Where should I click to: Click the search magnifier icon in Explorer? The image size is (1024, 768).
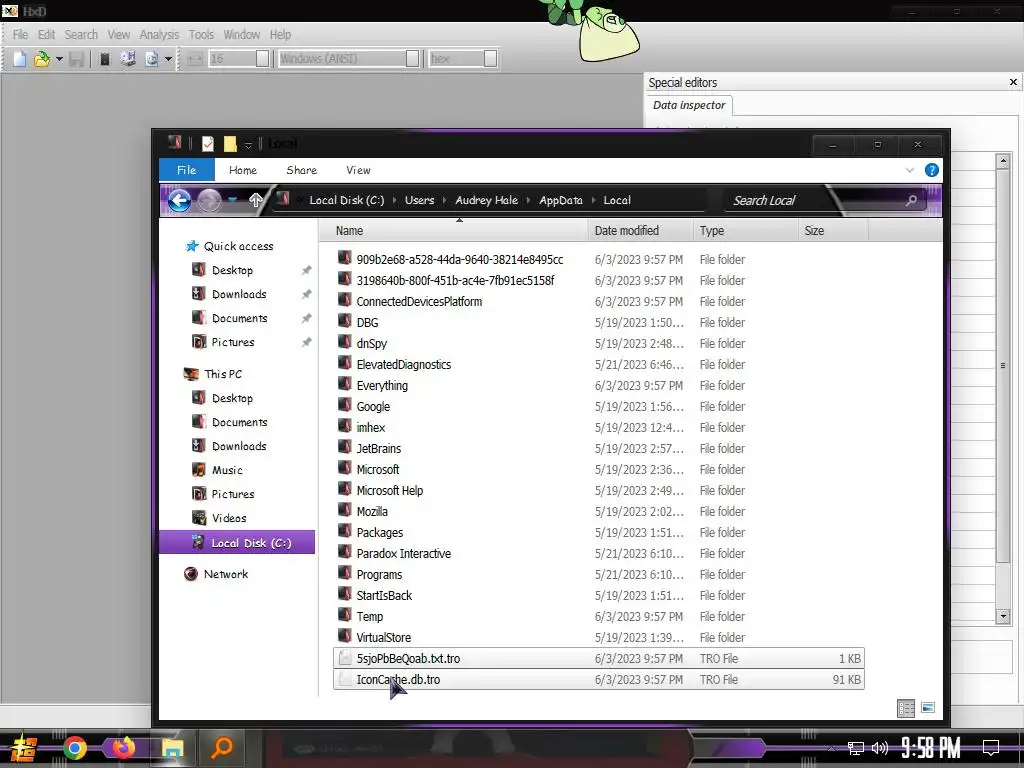point(911,200)
